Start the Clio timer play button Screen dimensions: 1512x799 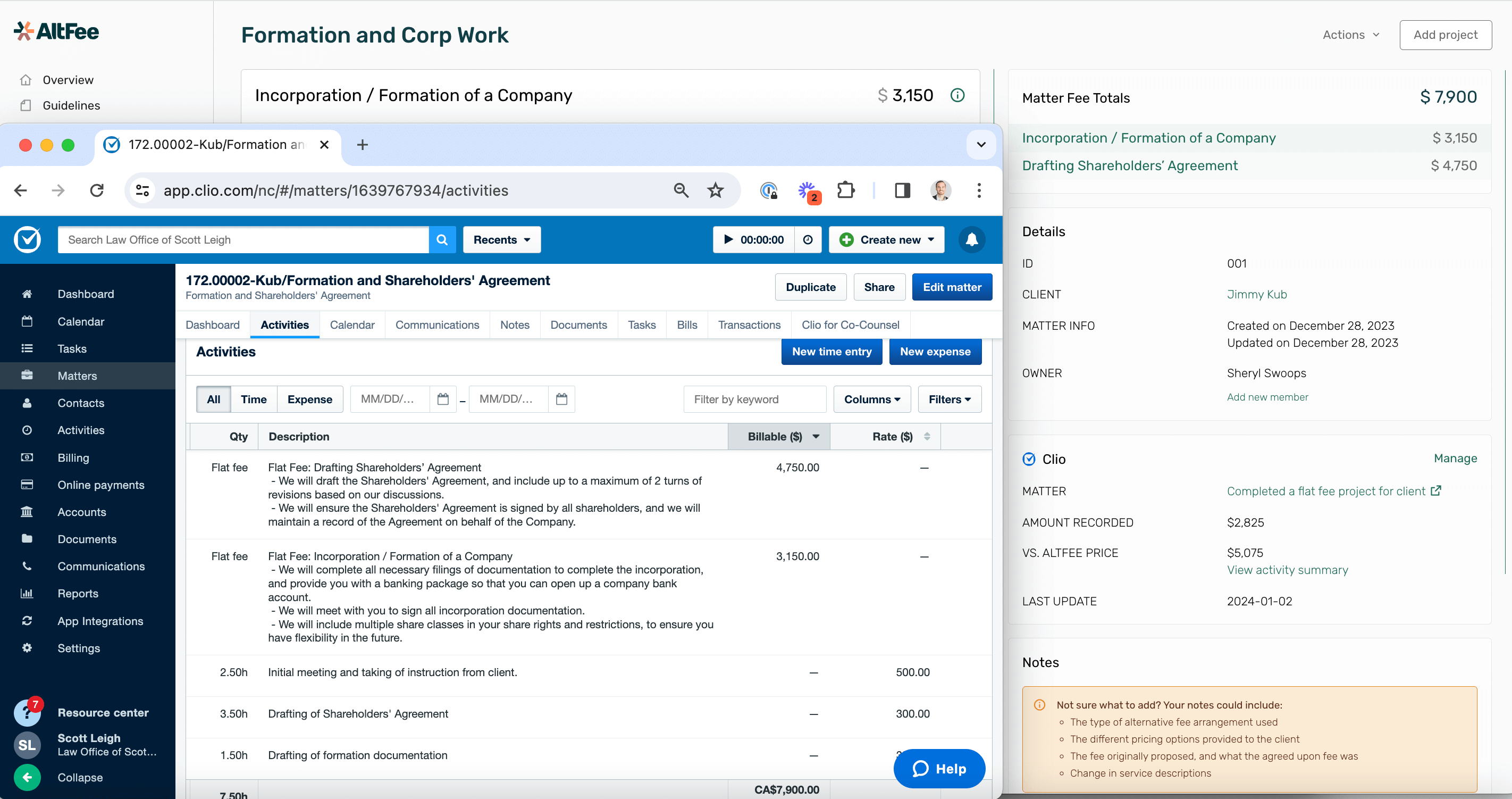728,240
